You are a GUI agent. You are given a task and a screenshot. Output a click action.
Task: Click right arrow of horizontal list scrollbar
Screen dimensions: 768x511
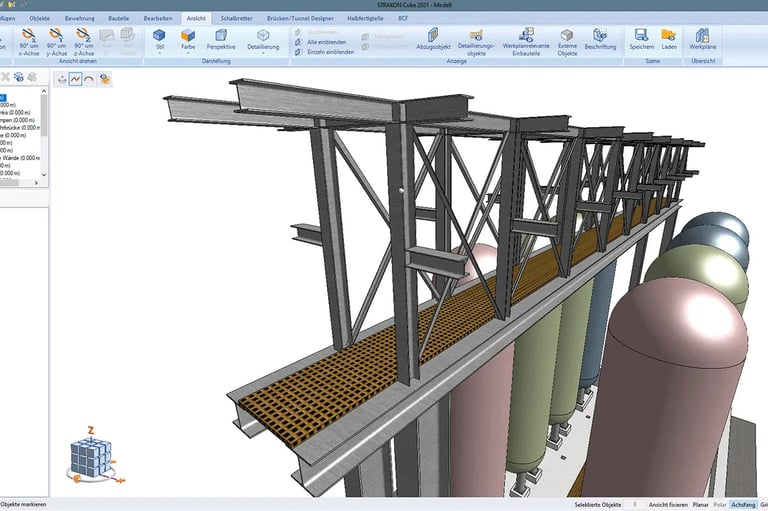tap(36, 183)
